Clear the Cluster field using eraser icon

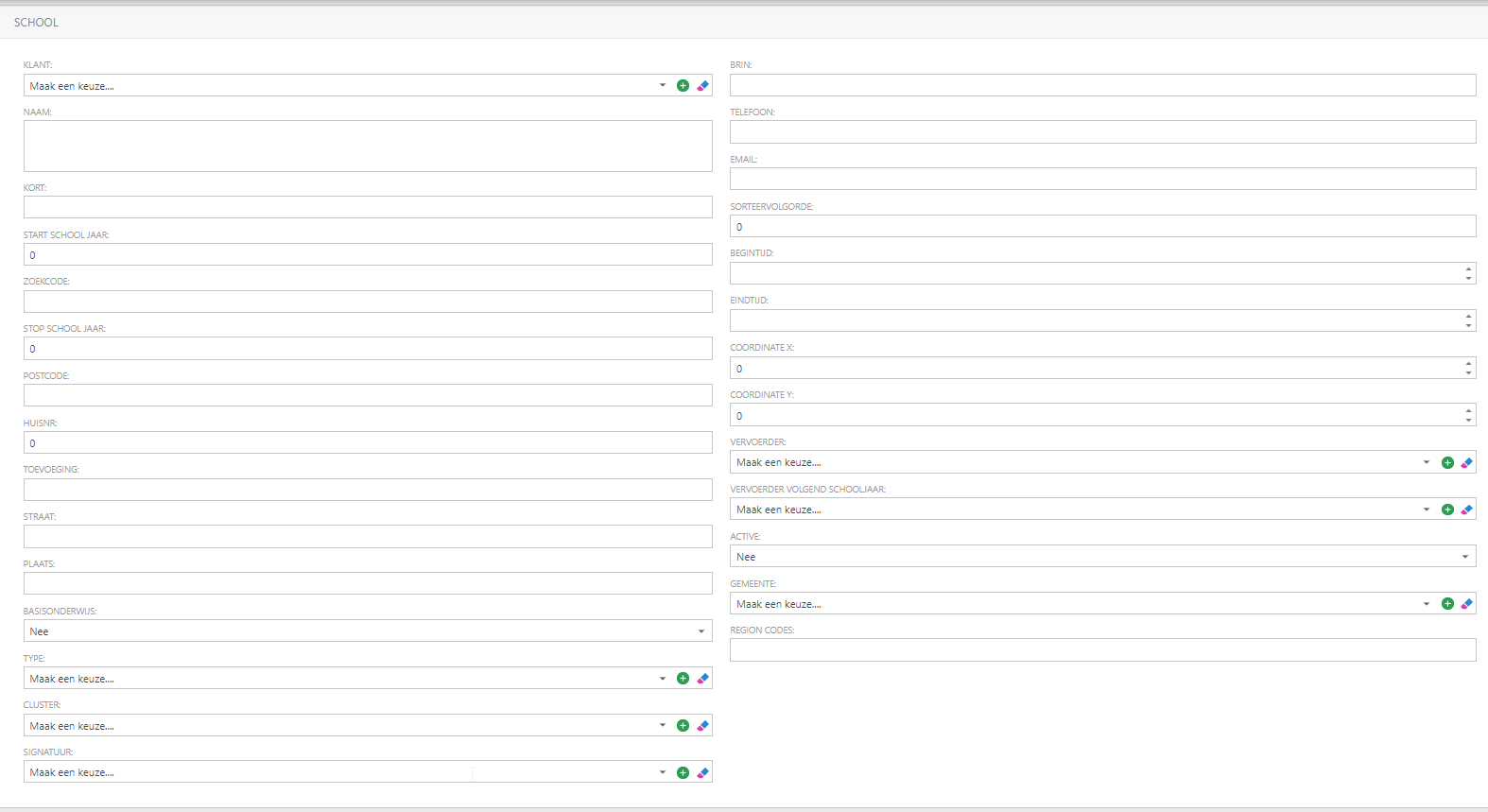coord(702,726)
